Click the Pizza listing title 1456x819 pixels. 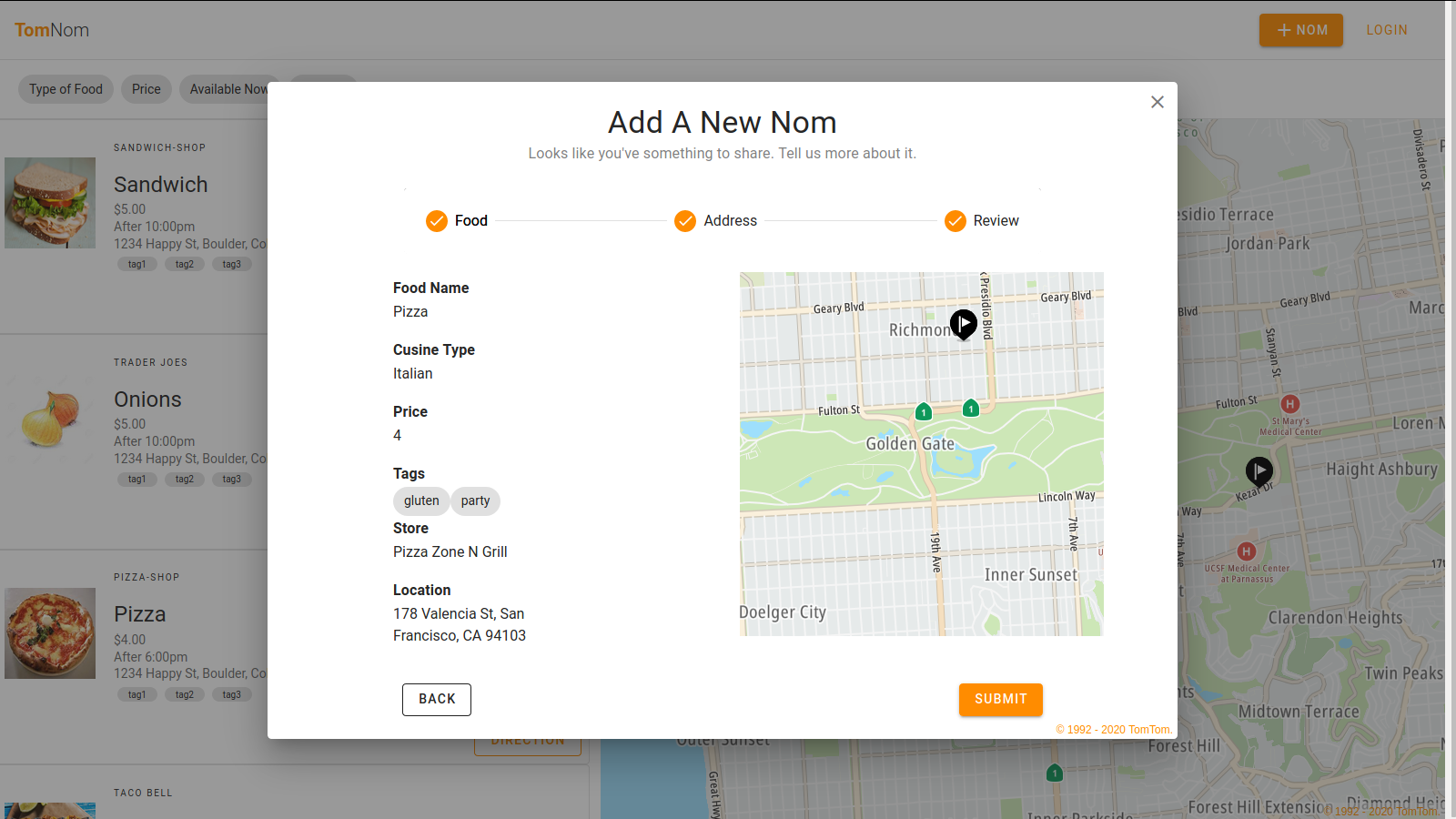coord(140,614)
